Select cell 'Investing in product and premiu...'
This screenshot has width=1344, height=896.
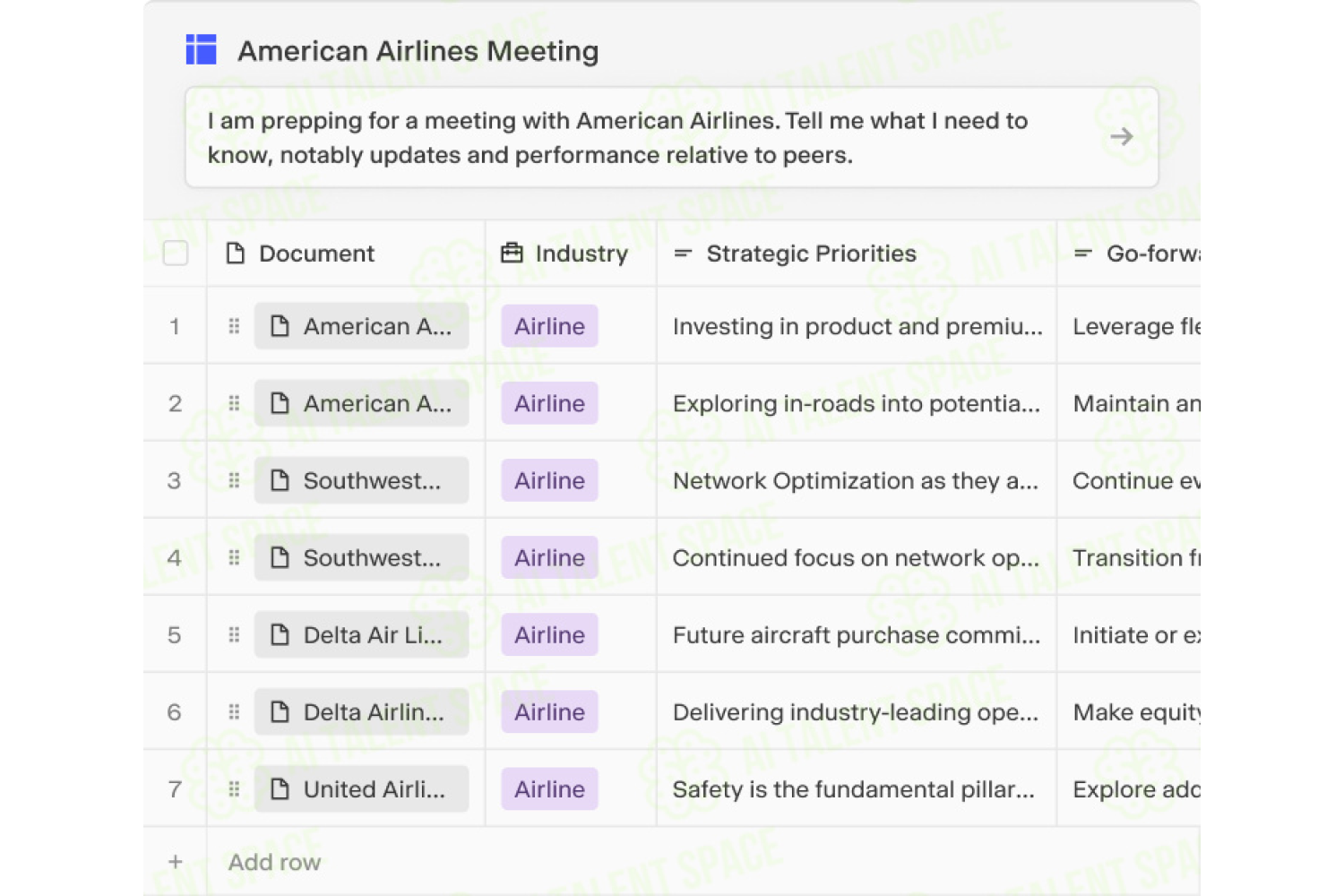point(857,326)
